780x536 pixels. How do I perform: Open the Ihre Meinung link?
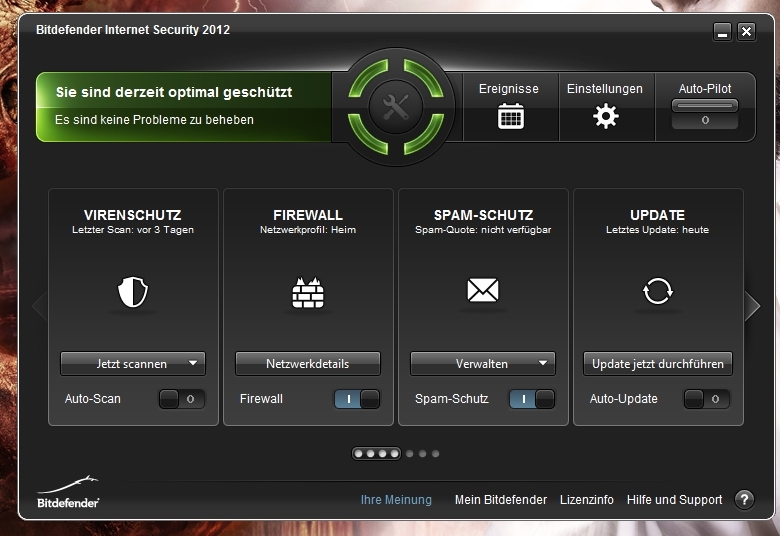[x=396, y=500]
